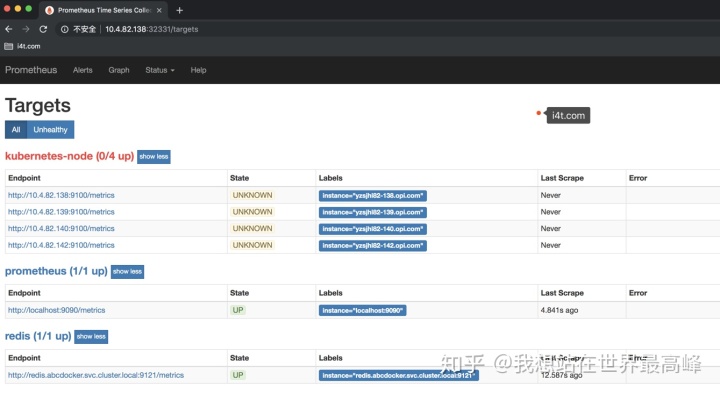The width and height of the screenshot is (720, 394).
Task: Click the yzsjhl82-142.opi.com instance label
Action: tap(373, 246)
